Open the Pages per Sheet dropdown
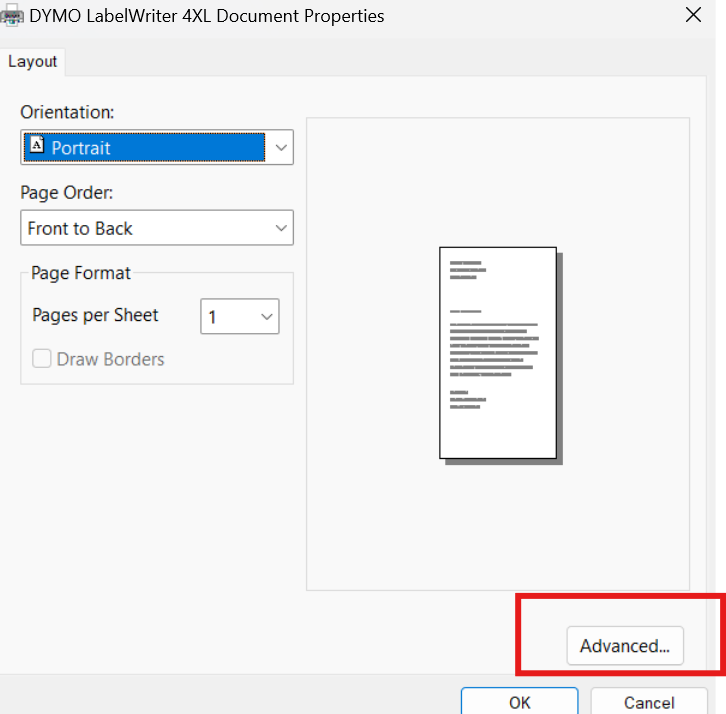Image resolution: width=726 pixels, height=714 pixels. click(240, 316)
